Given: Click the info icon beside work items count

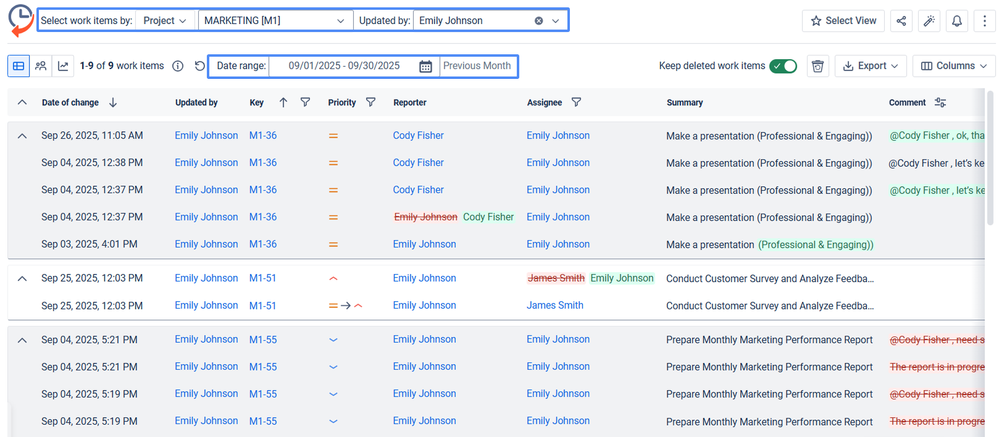Looking at the screenshot, I should coord(178,66).
